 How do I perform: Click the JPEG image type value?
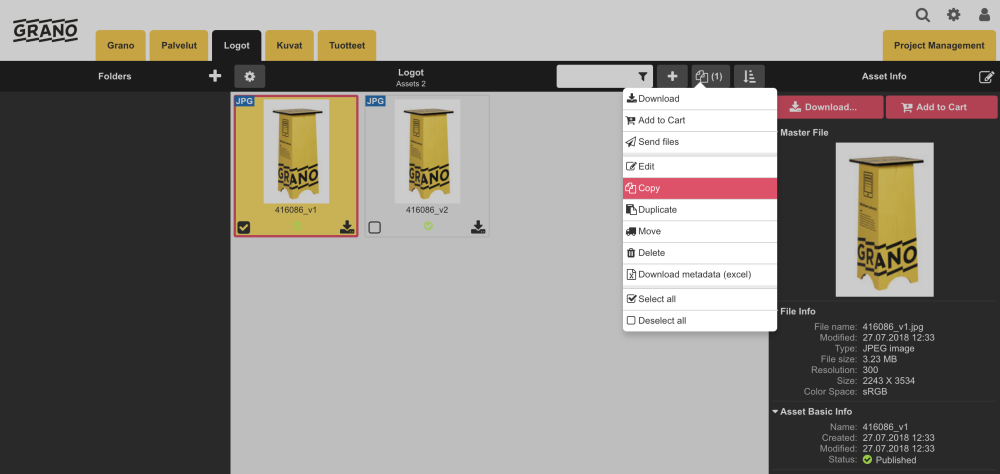click(888, 348)
